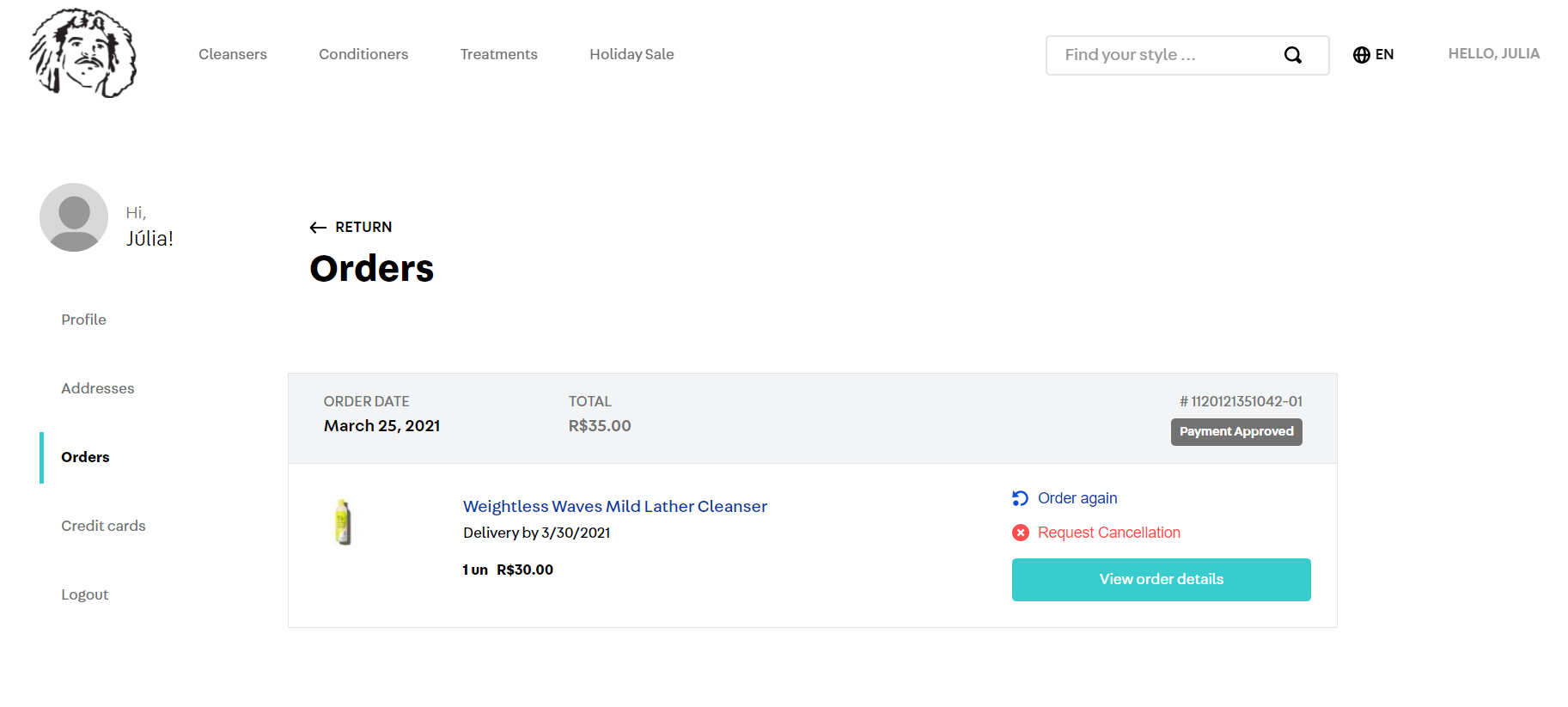Open Weightless Waves Mild Lather Cleanser link
The height and width of the screenshot is (707, 1568).
614,506
